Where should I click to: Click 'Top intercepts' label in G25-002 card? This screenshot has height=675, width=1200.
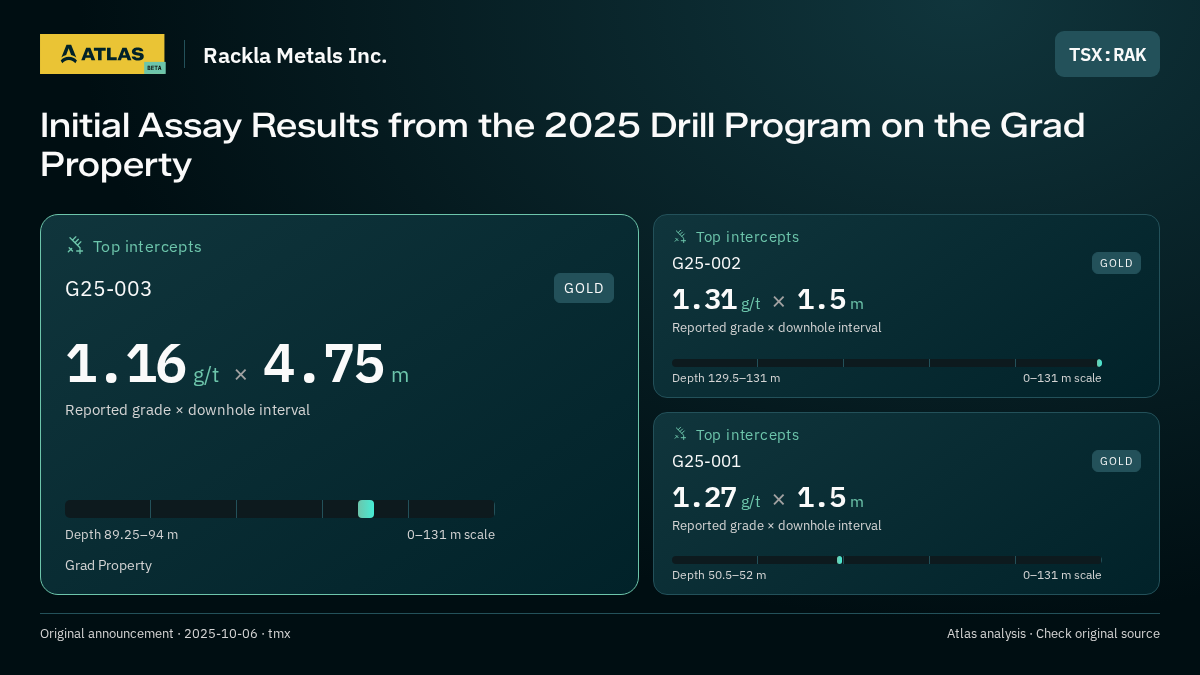[748, 237]
